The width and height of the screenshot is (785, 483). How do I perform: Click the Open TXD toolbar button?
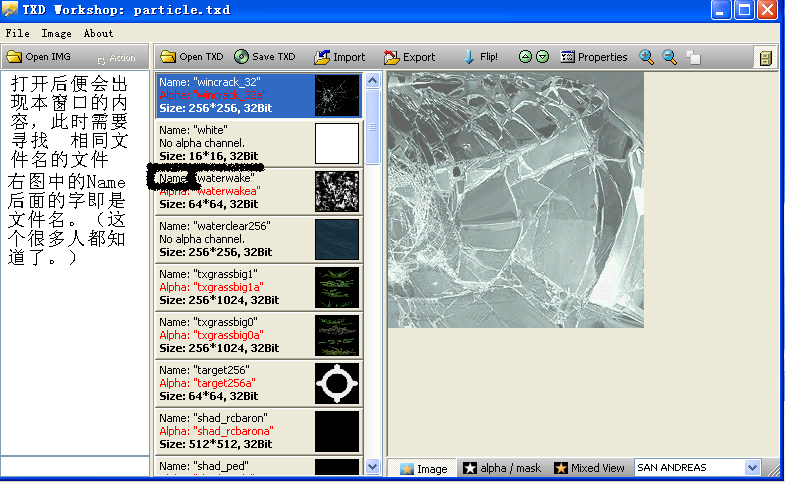192,57
